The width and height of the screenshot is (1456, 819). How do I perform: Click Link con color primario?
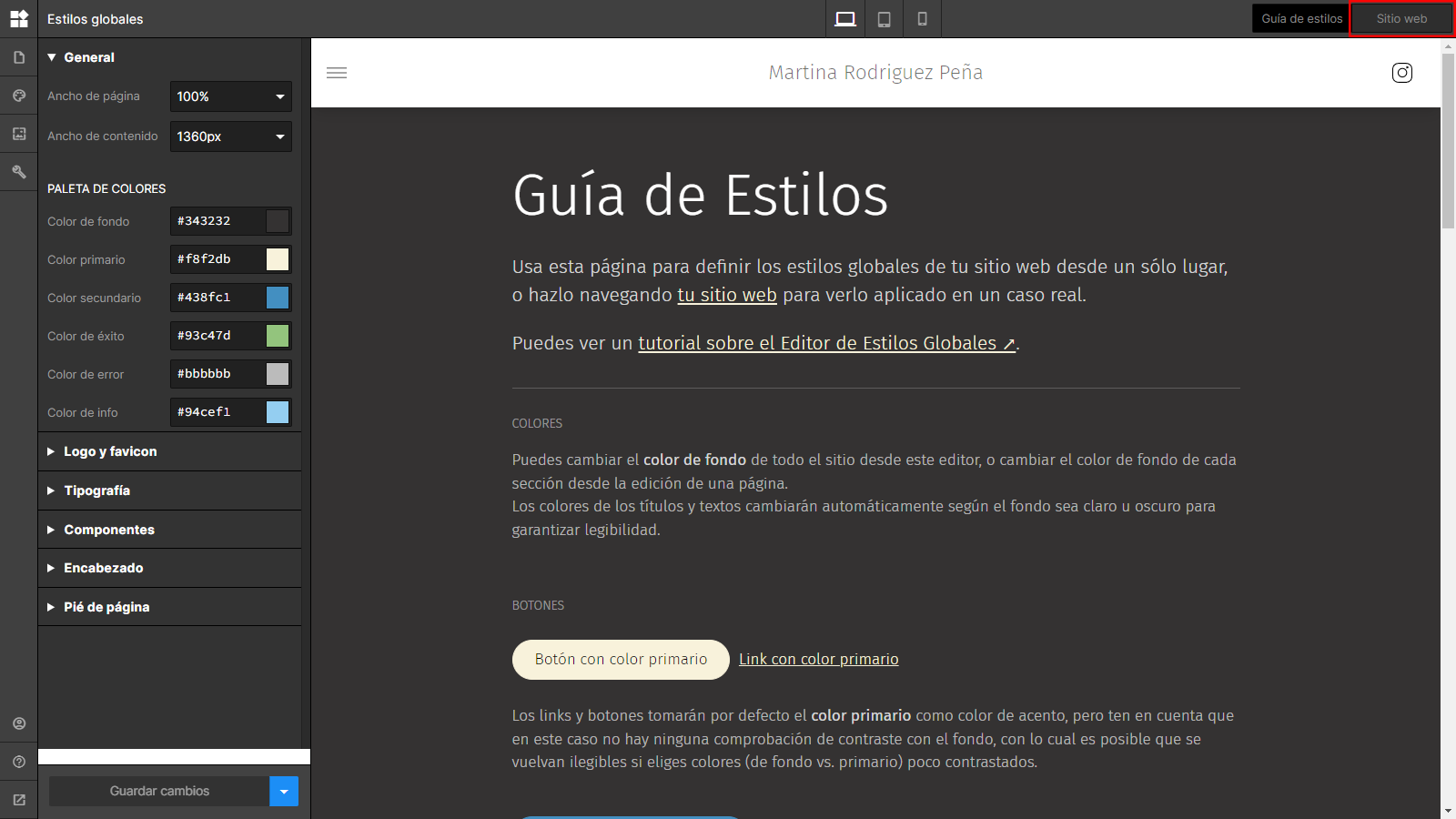point(819,660)
